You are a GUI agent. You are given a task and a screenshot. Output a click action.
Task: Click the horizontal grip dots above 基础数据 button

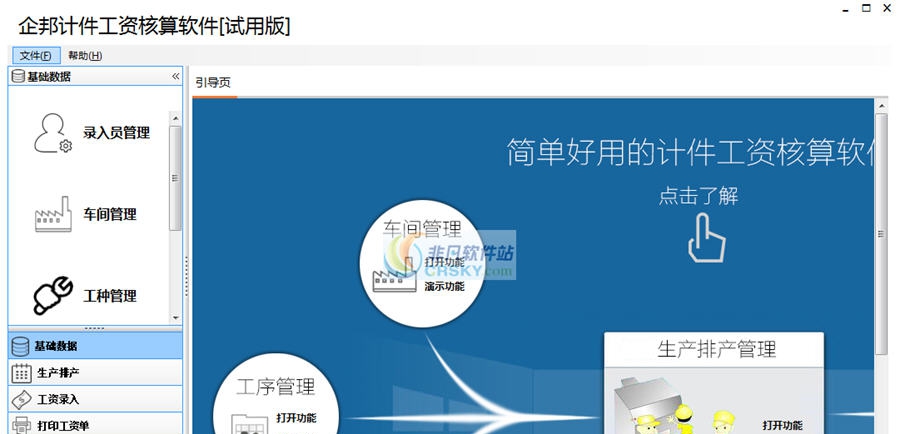pyautogui.click(x=95, y=328)
